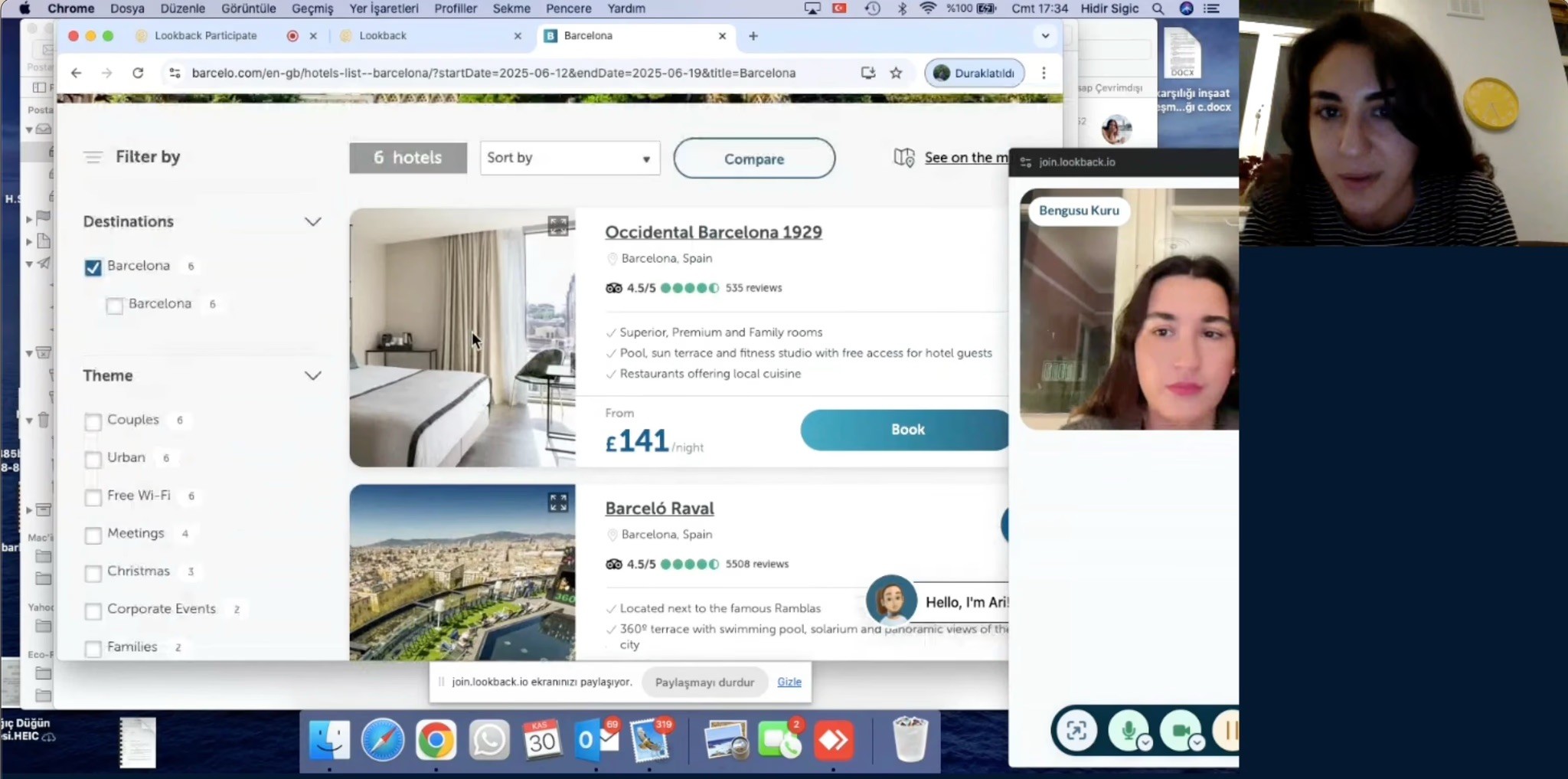Screen dimensions: 1568x779
Task: Open the Sort by dropdown
Action: point(570,158)
